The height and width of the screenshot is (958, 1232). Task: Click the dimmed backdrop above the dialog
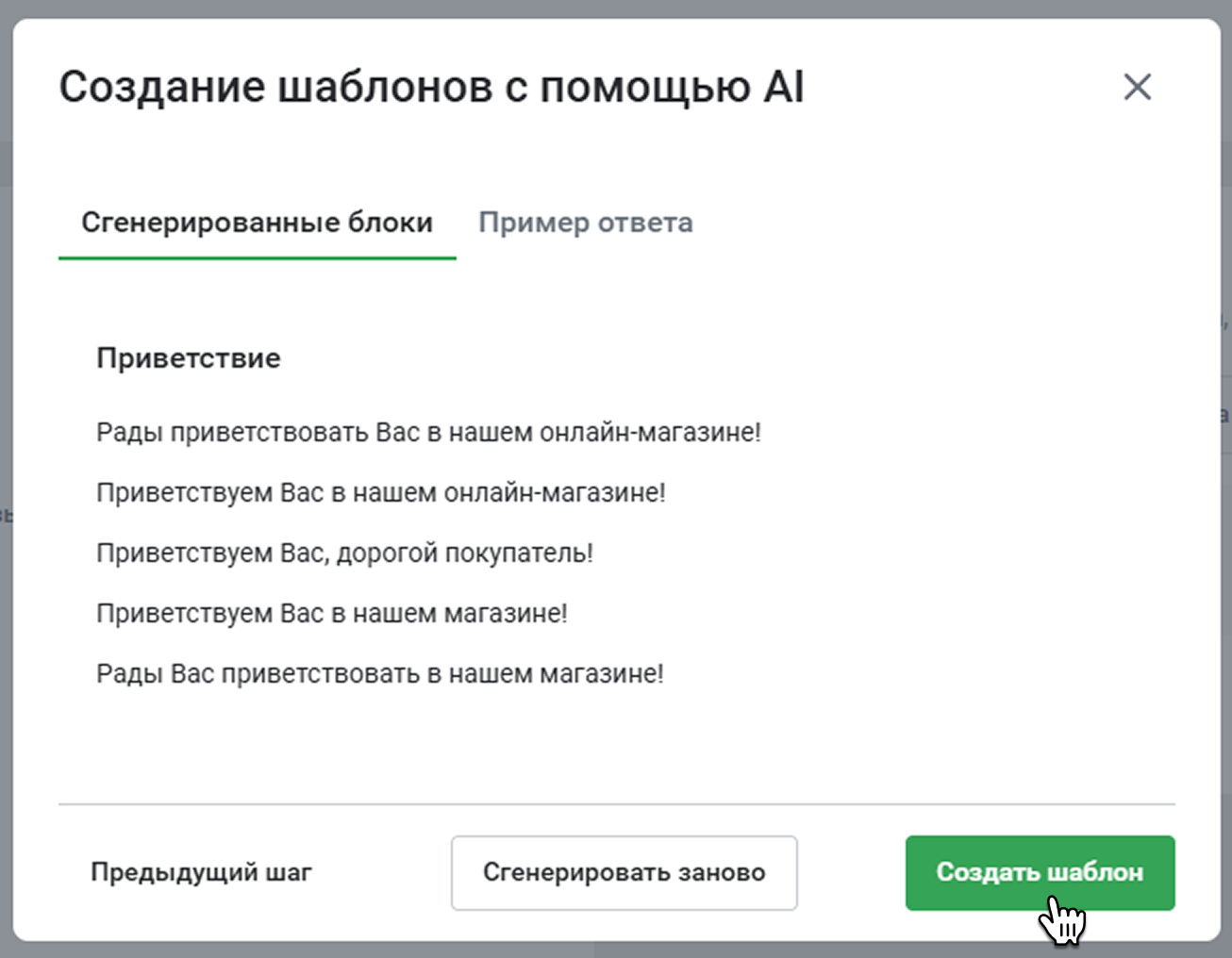(613, 8)
